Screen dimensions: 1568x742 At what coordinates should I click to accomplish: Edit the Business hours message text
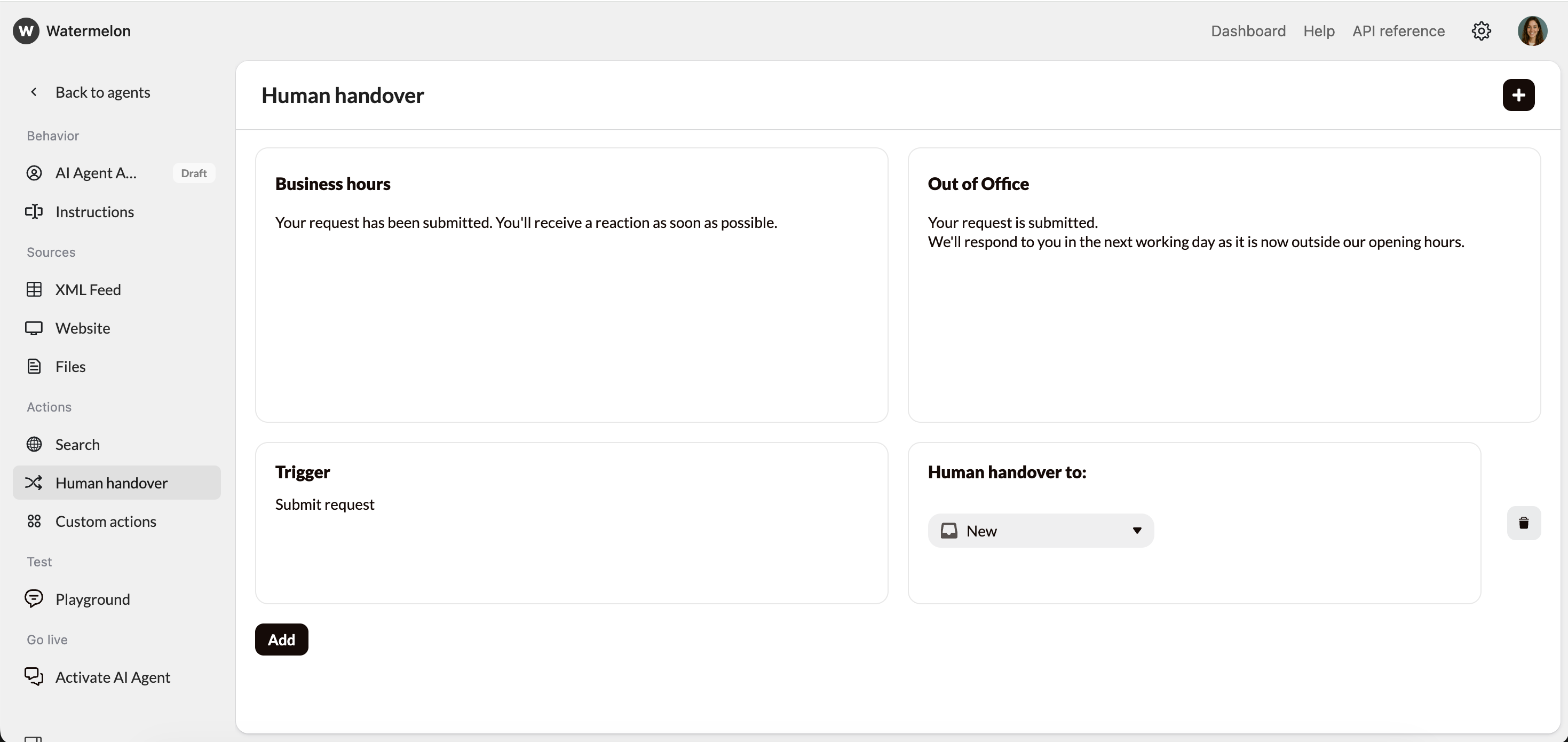pyautogui.click(x=525, y=223)
